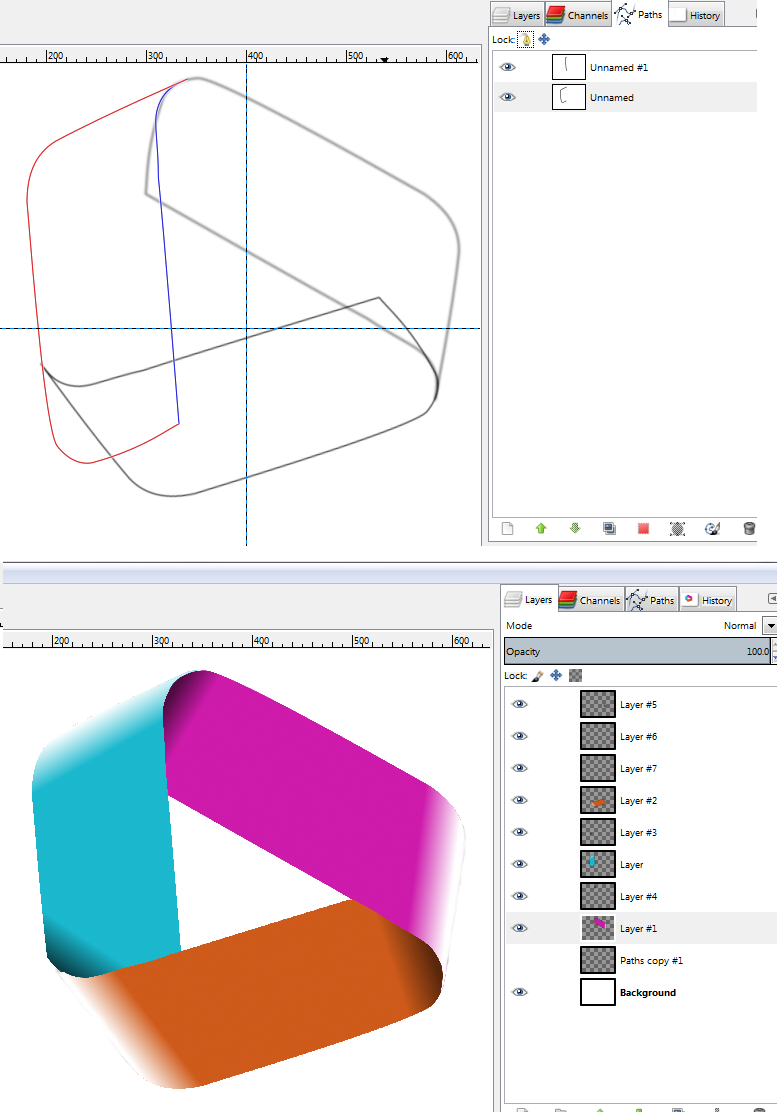777x1112 pixels.
Task: Hide Layer #2 via its eye icon
Action: [520, 800]
